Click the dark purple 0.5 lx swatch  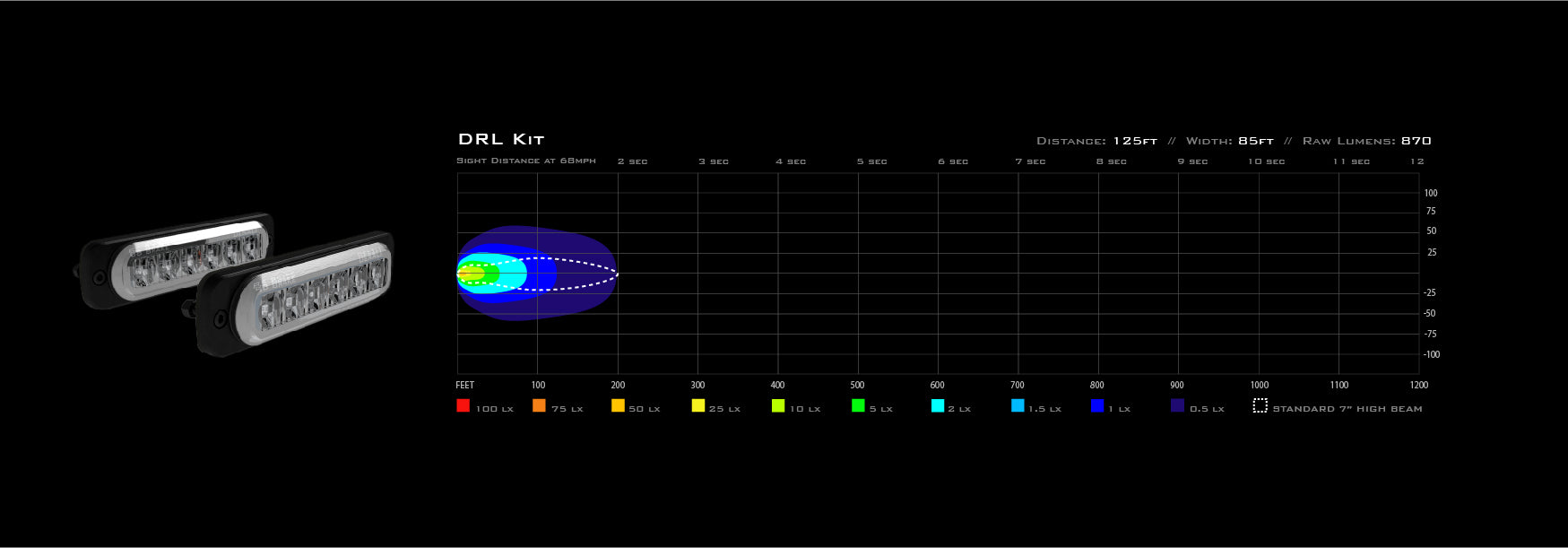coord(1177,405)
